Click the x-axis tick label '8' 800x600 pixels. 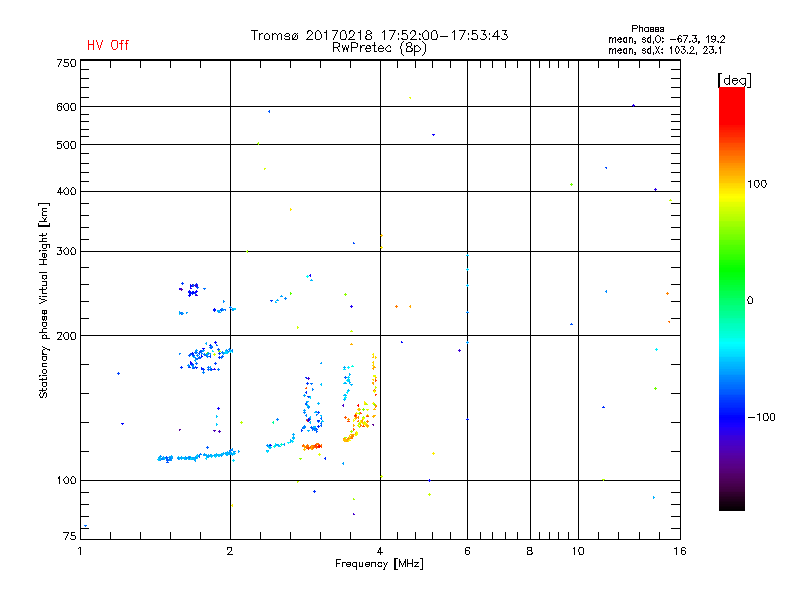tap(530, 551)
